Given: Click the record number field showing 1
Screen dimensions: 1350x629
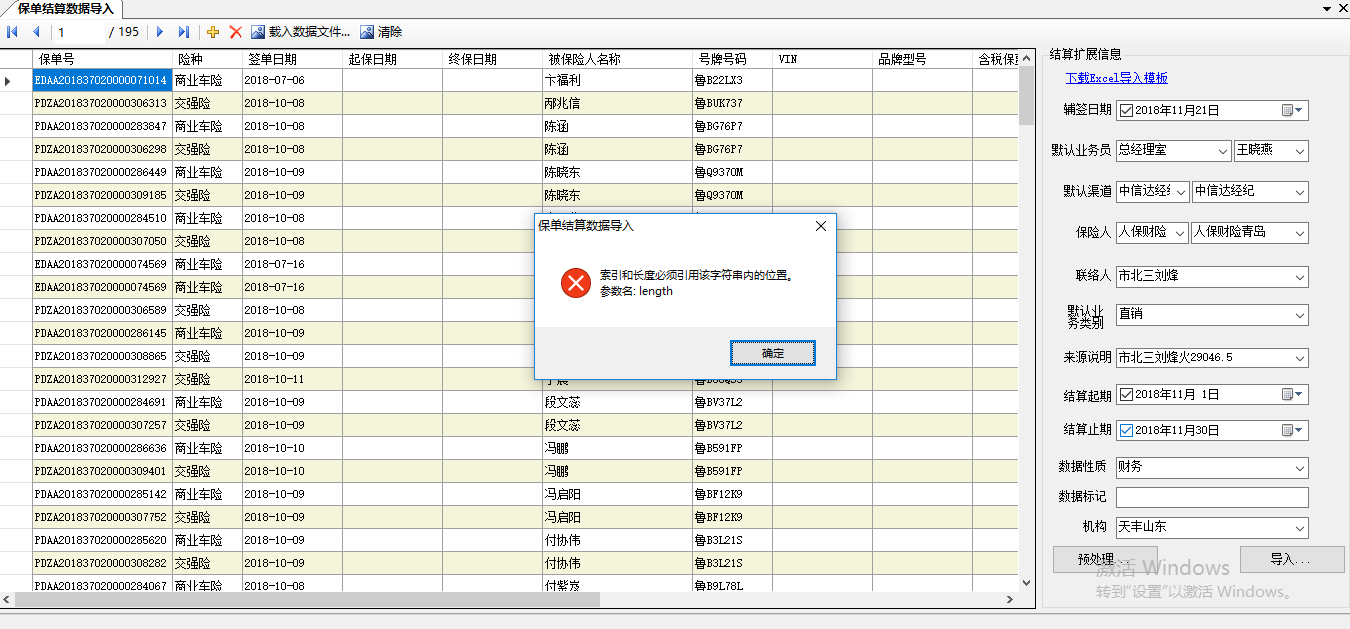Looking at the screenshot, I should click(79, 32).
